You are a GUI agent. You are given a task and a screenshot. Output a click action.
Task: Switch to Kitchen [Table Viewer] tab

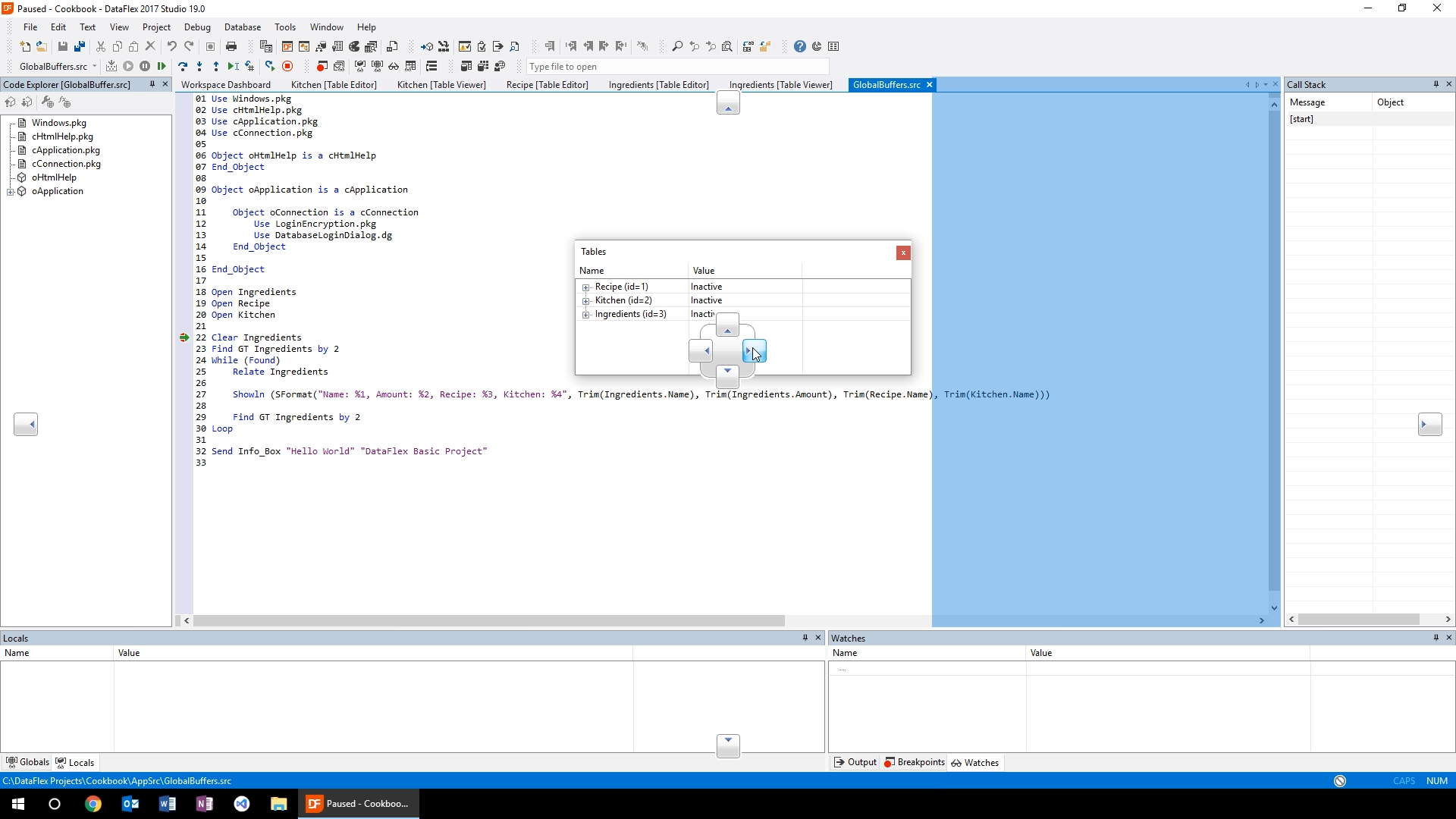441,85
